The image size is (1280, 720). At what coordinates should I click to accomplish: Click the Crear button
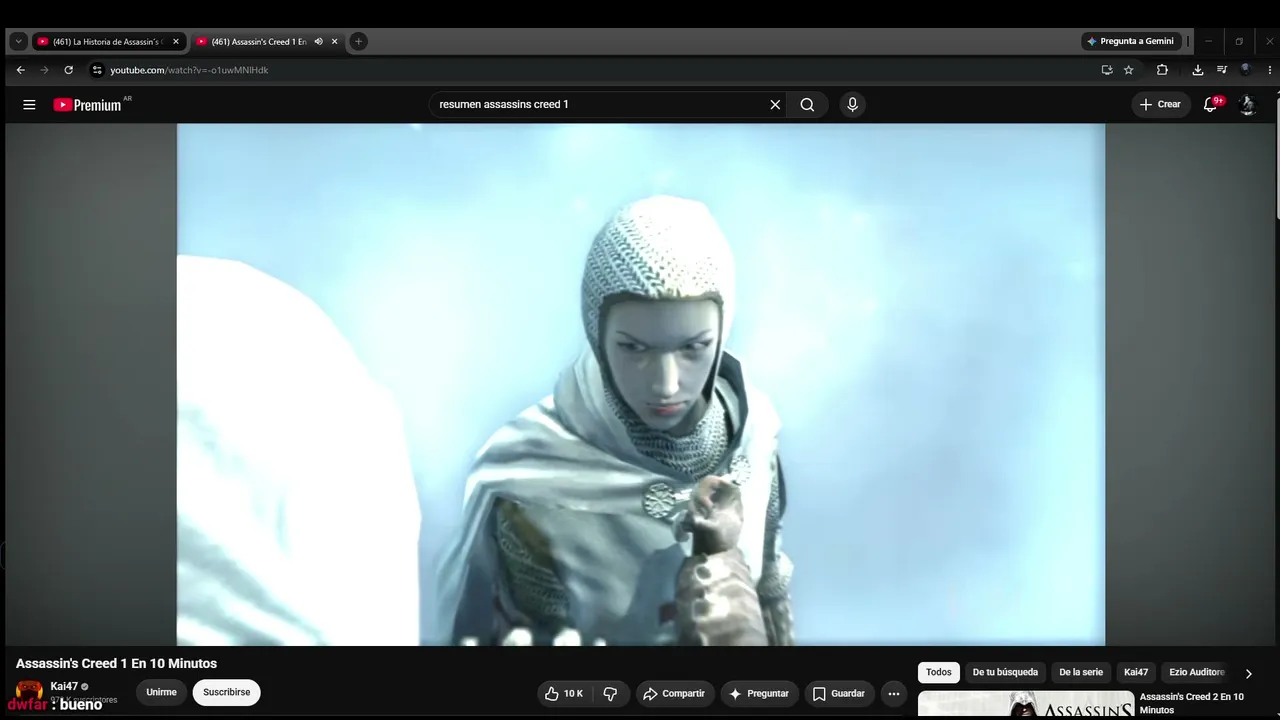coord(1160,104)
